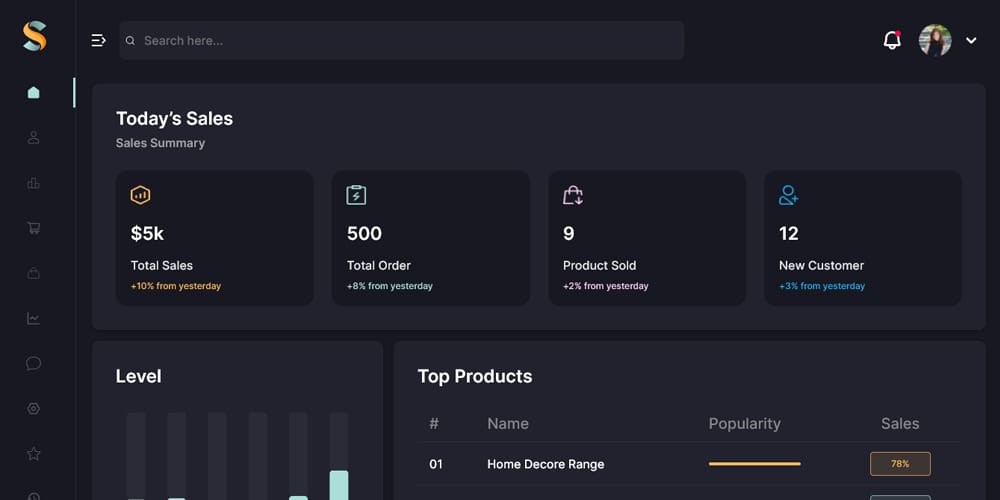Open the Total Sales $5k card
This screenshot has height=500, width=1000.
click(214, 238)
